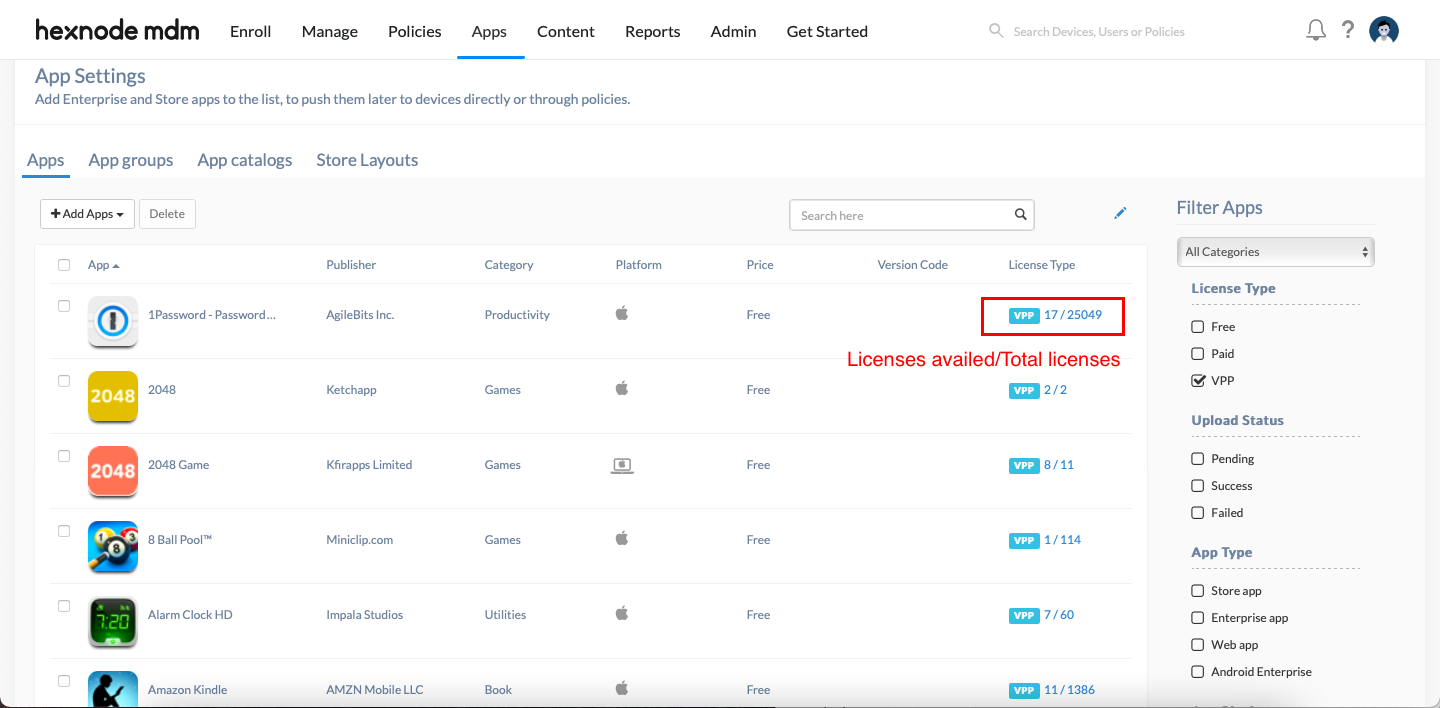Click the License Type column header

1042,265
